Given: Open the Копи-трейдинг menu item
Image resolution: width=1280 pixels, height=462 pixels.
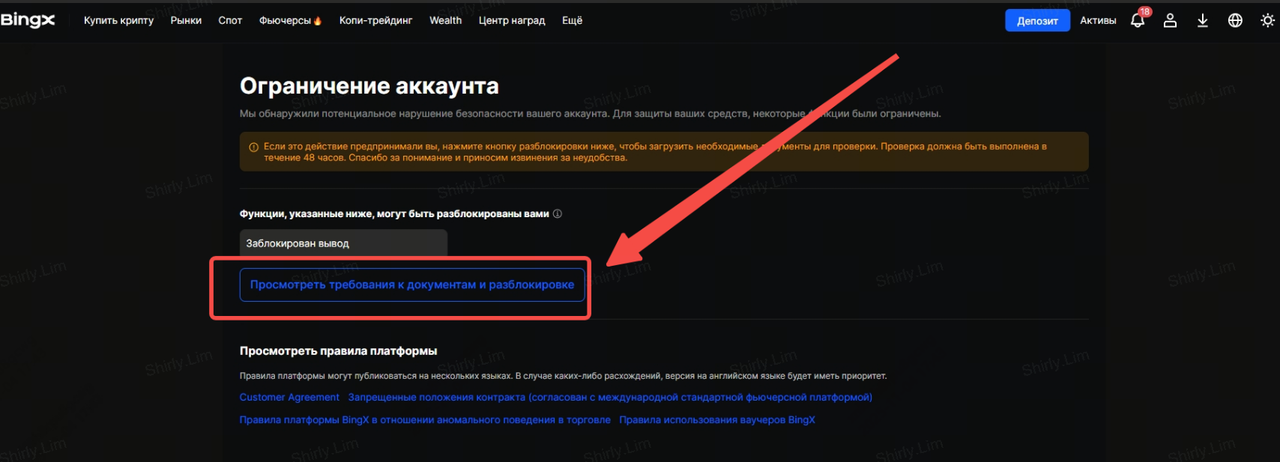Looking at the screenshot, I should point(377,20).
